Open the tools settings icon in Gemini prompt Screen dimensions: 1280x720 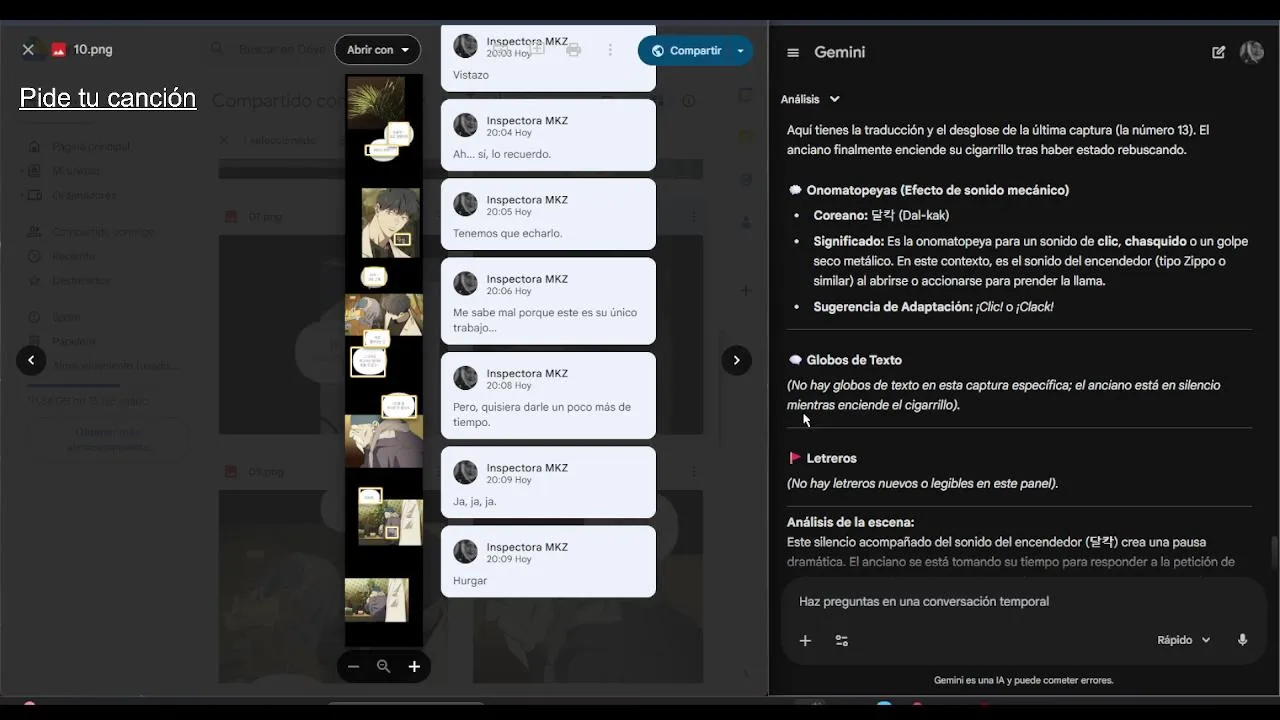[x=842, y=640]
